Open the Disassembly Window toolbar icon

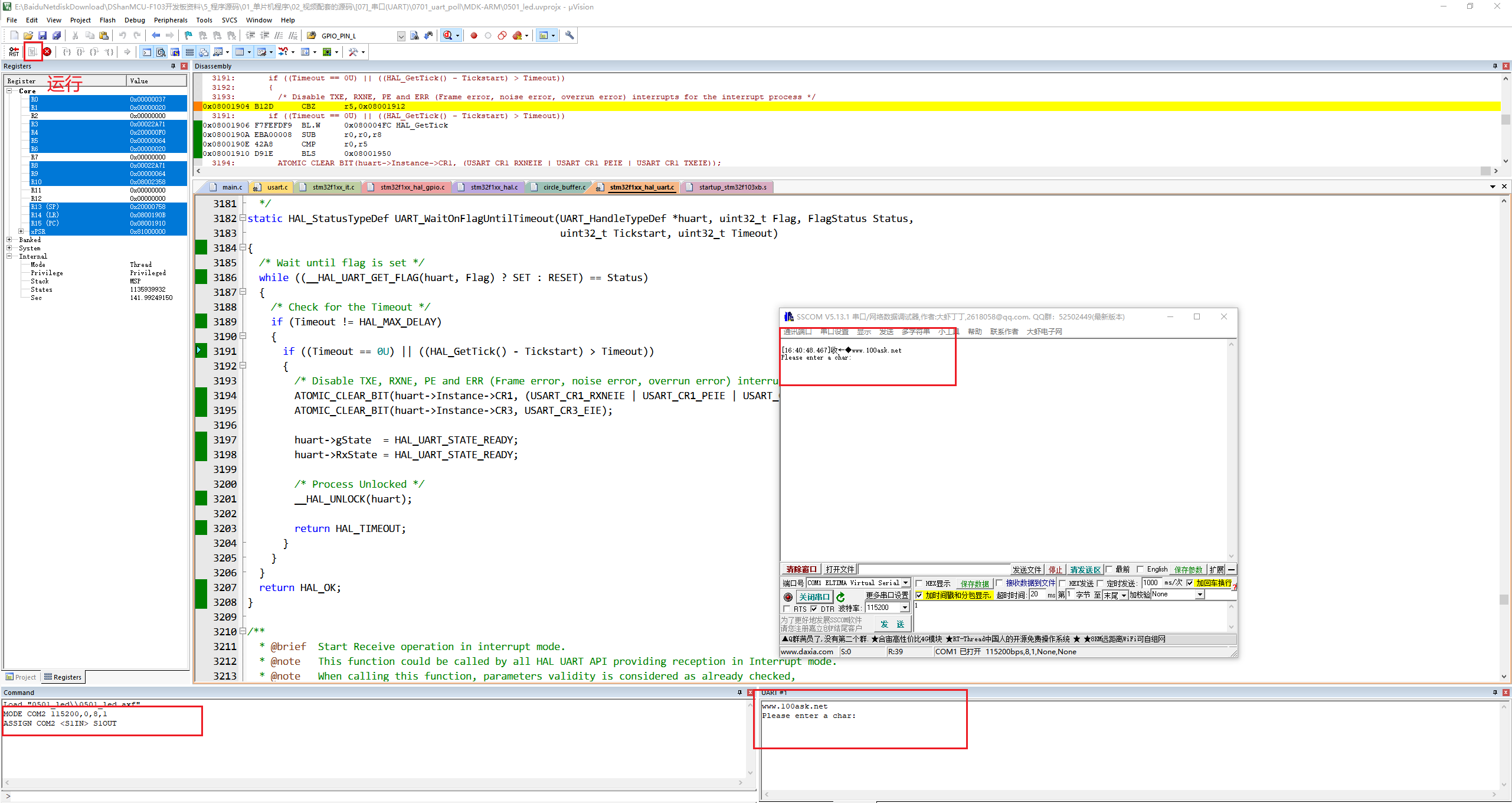point(161,52)
